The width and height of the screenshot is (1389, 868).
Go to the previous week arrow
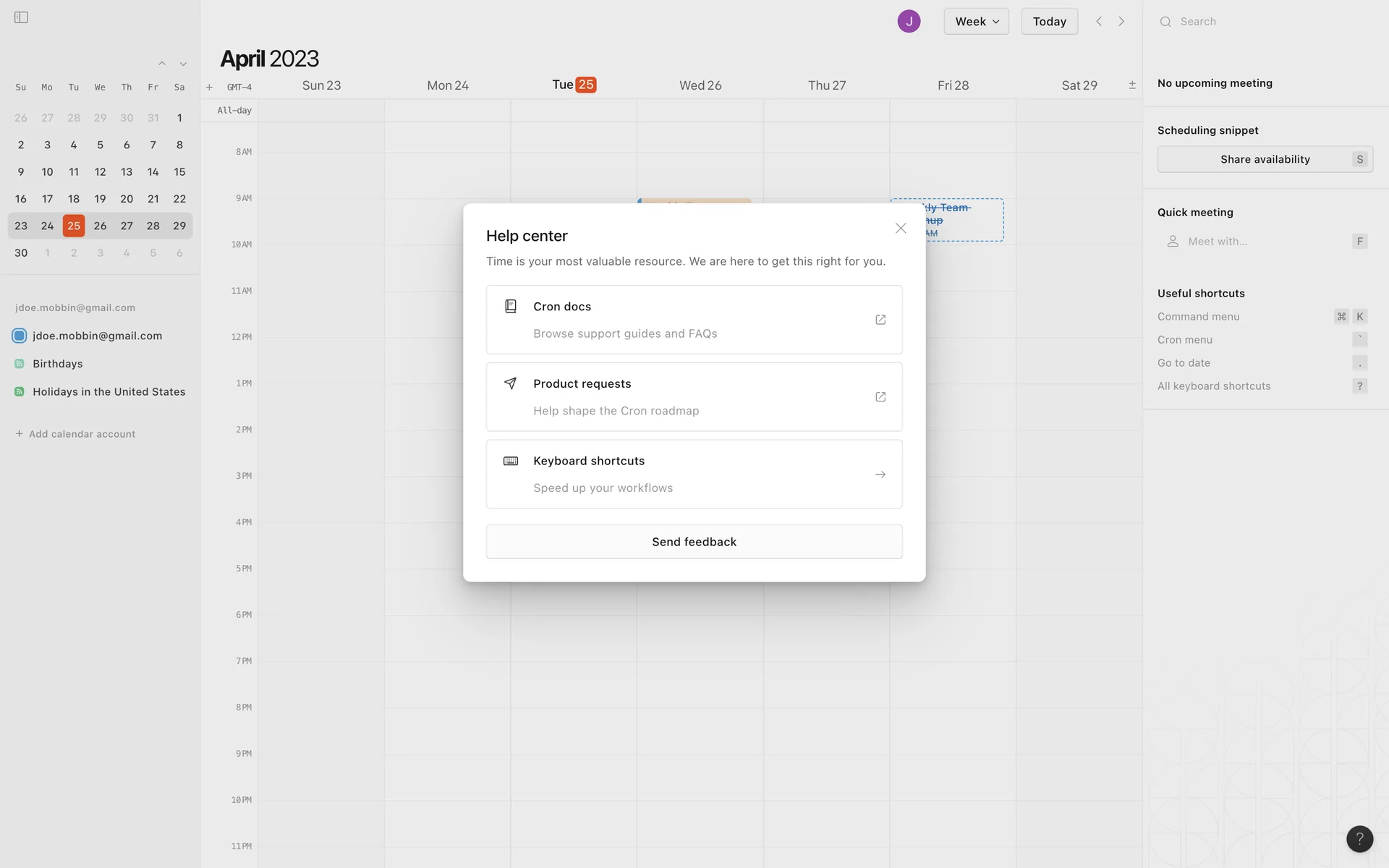pos(1099,22)
